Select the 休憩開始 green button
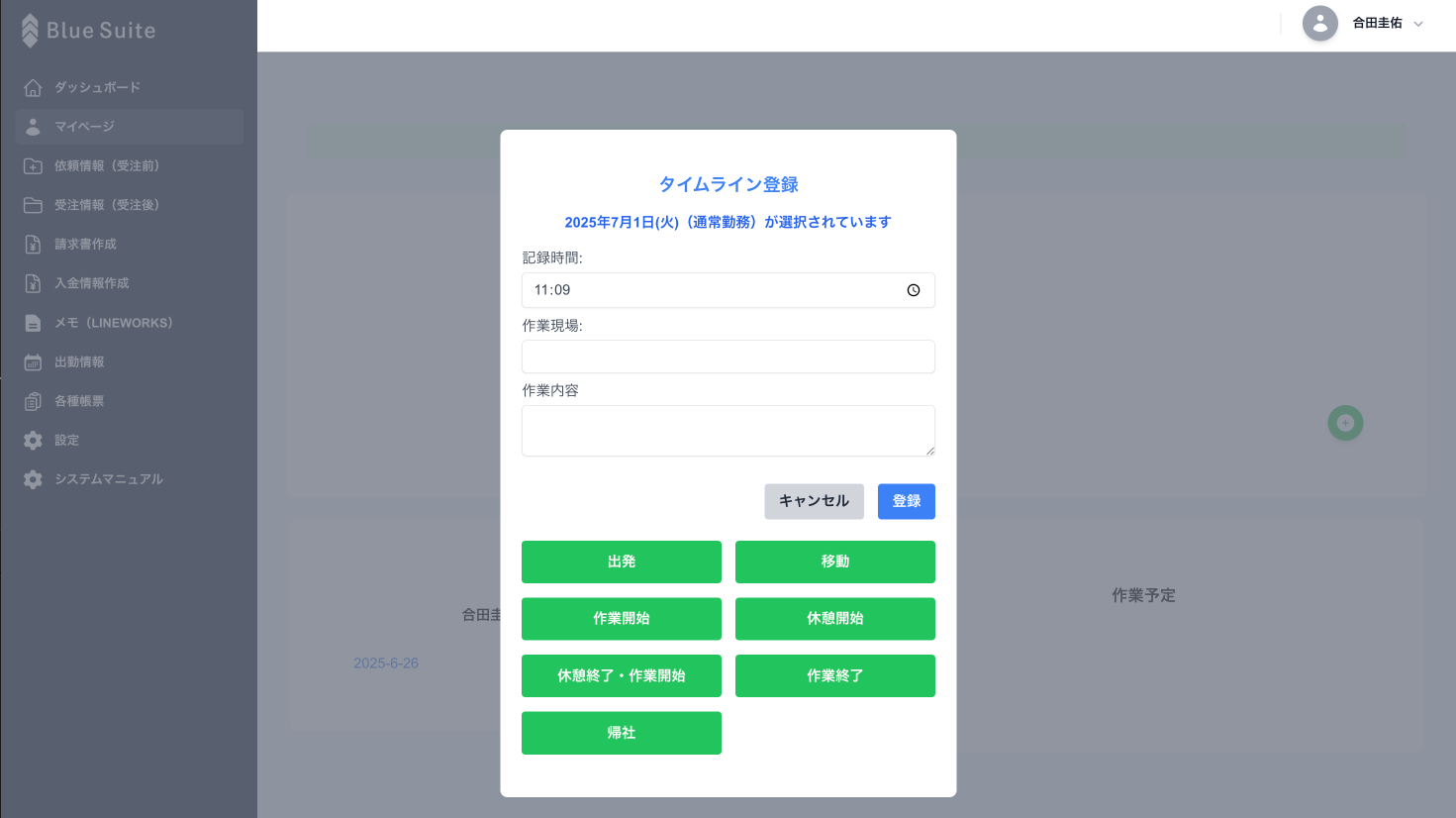 pyautogui.click(x=835, y=619)
